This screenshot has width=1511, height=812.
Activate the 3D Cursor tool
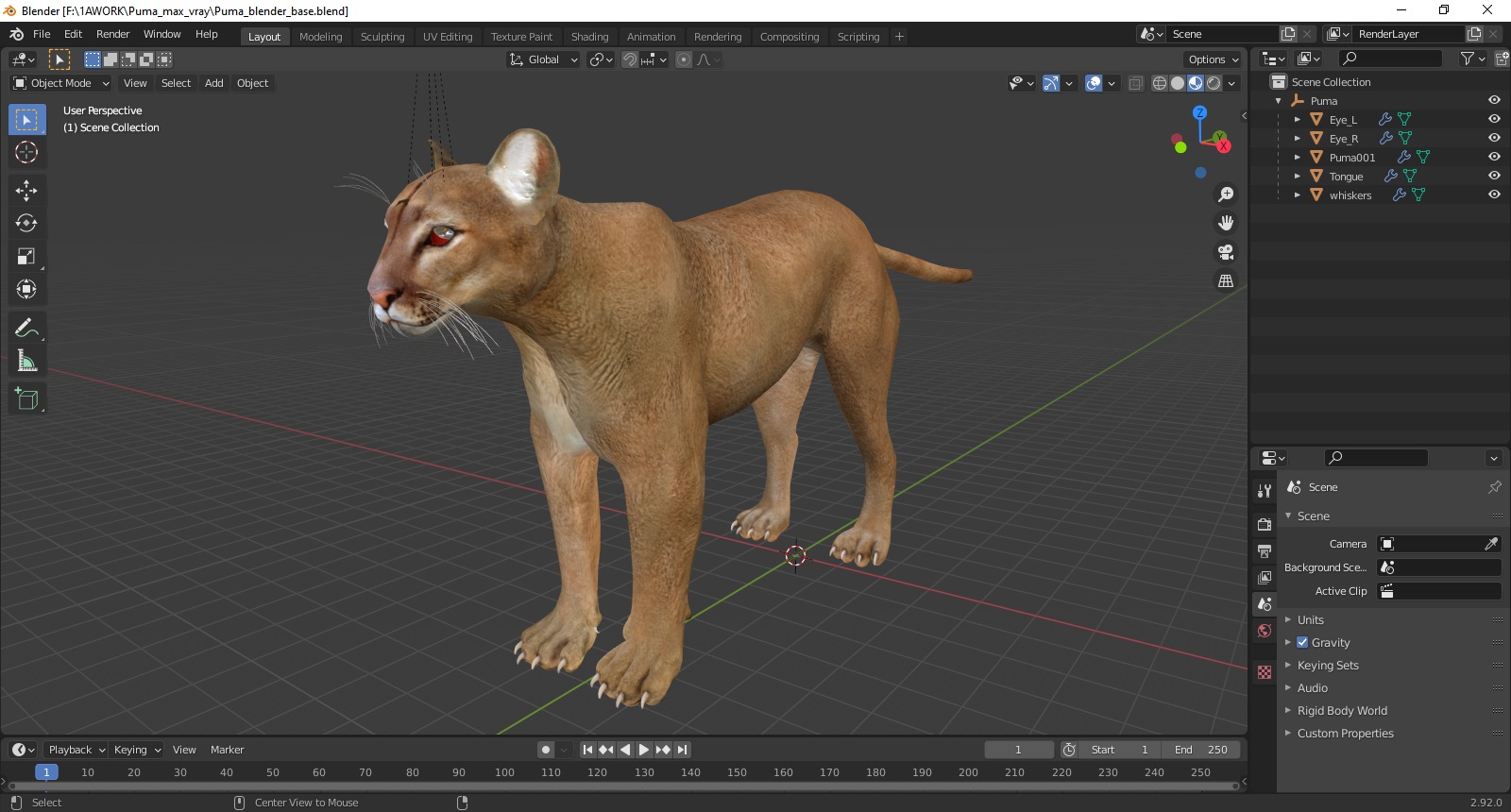point(26,152)
